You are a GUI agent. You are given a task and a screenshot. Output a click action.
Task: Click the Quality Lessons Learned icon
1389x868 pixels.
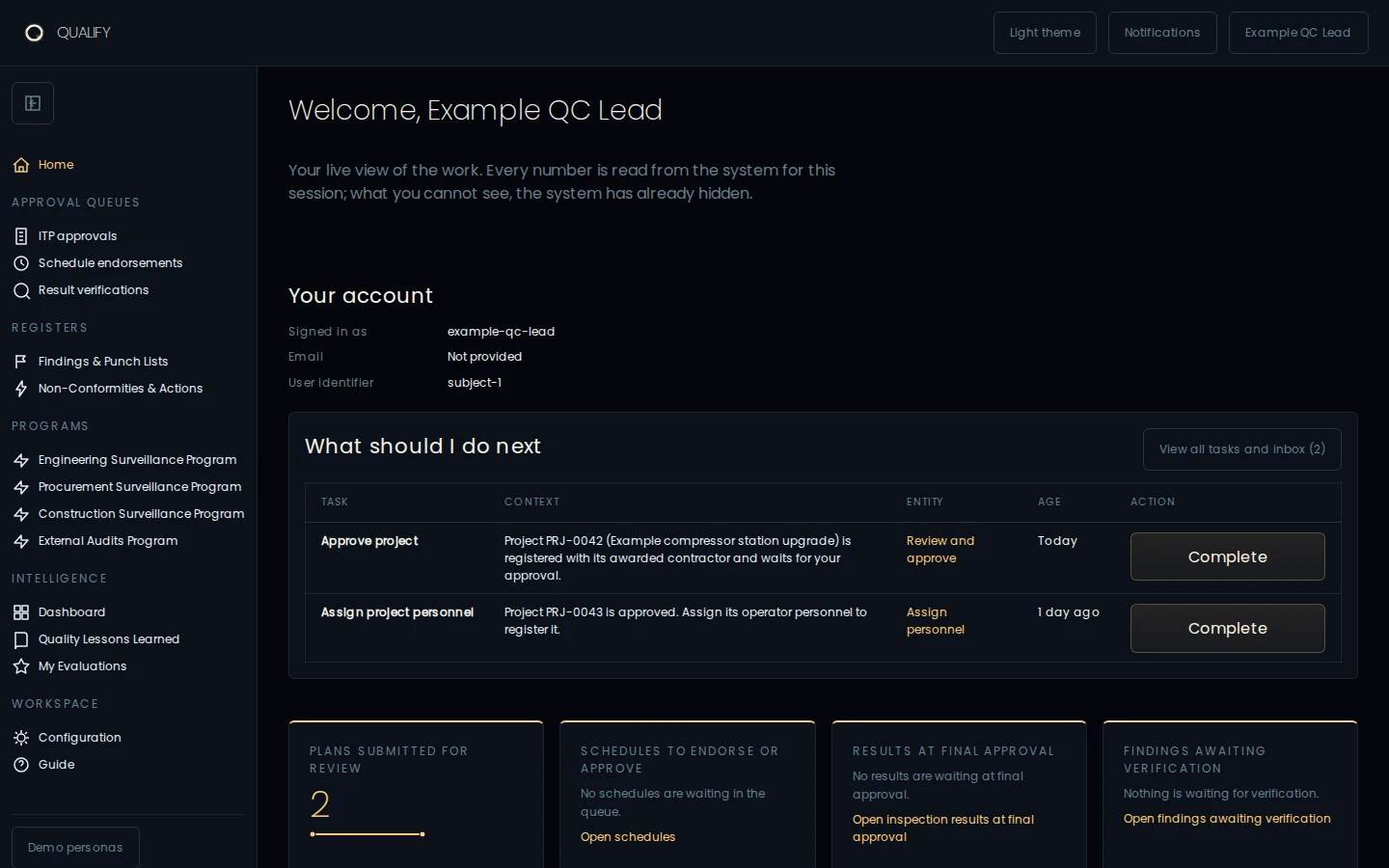21,639
